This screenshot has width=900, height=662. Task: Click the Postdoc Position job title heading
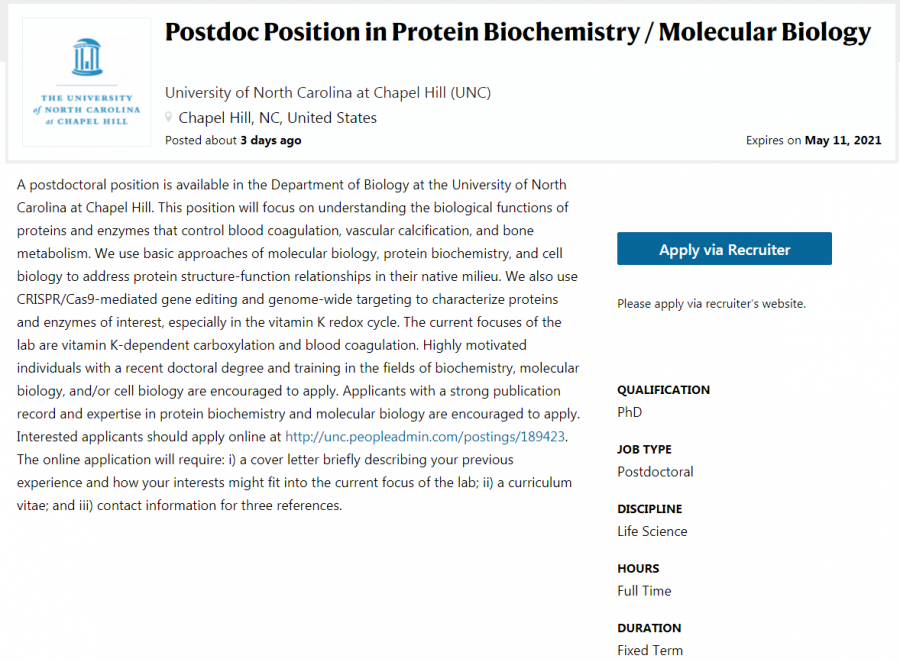517,34
